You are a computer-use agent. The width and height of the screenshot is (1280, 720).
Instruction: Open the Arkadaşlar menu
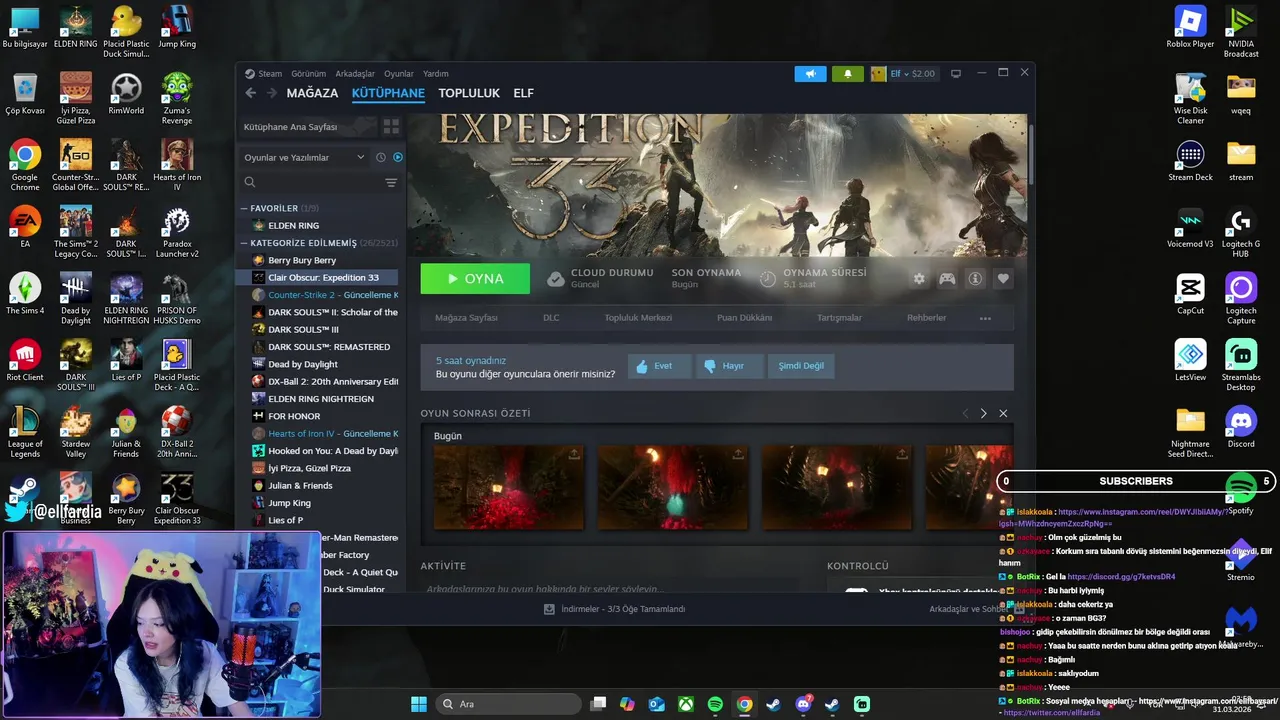click(x=355, y=73)
